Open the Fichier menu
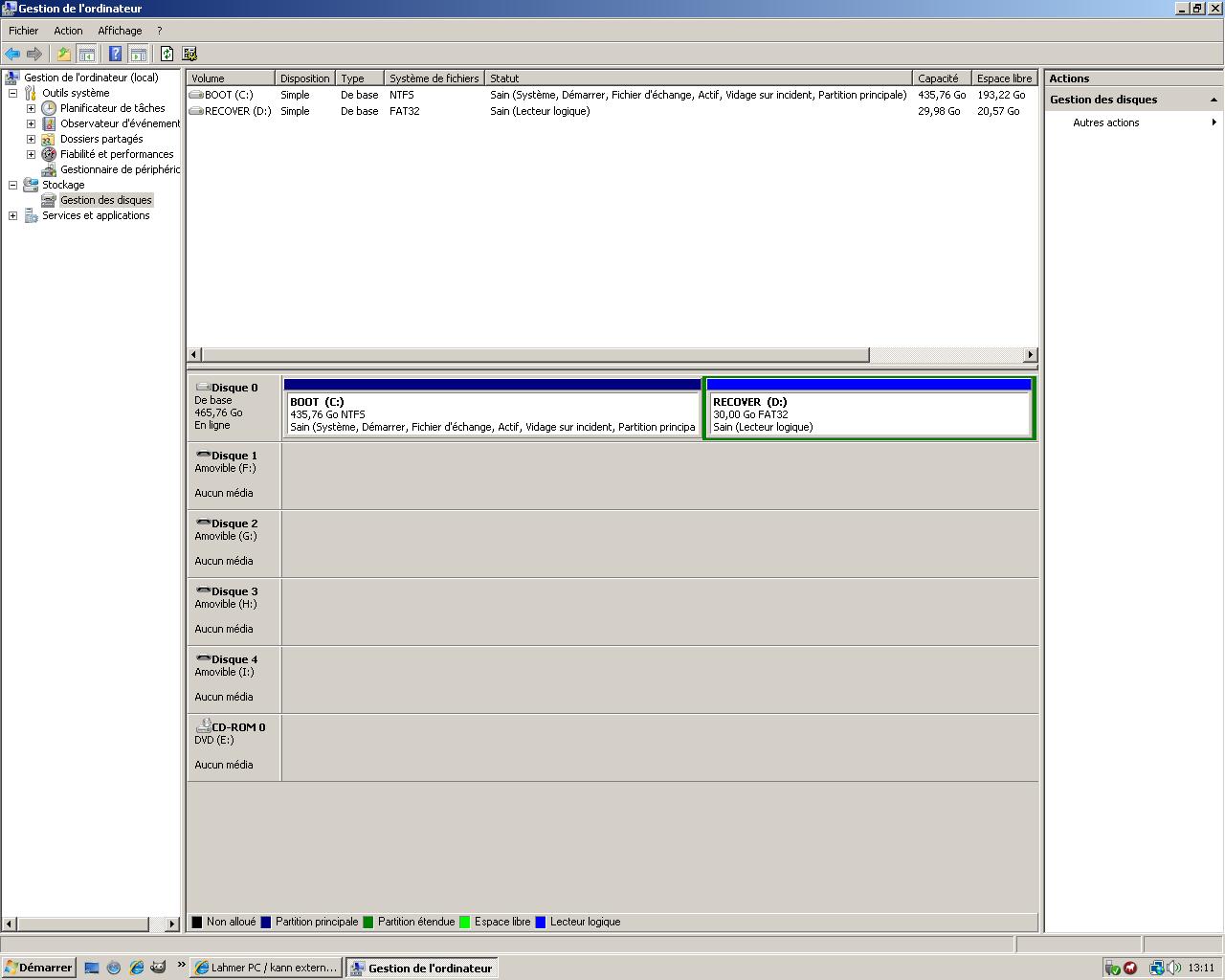Viewport: 1225px width, 980px height. coord(24,31)
